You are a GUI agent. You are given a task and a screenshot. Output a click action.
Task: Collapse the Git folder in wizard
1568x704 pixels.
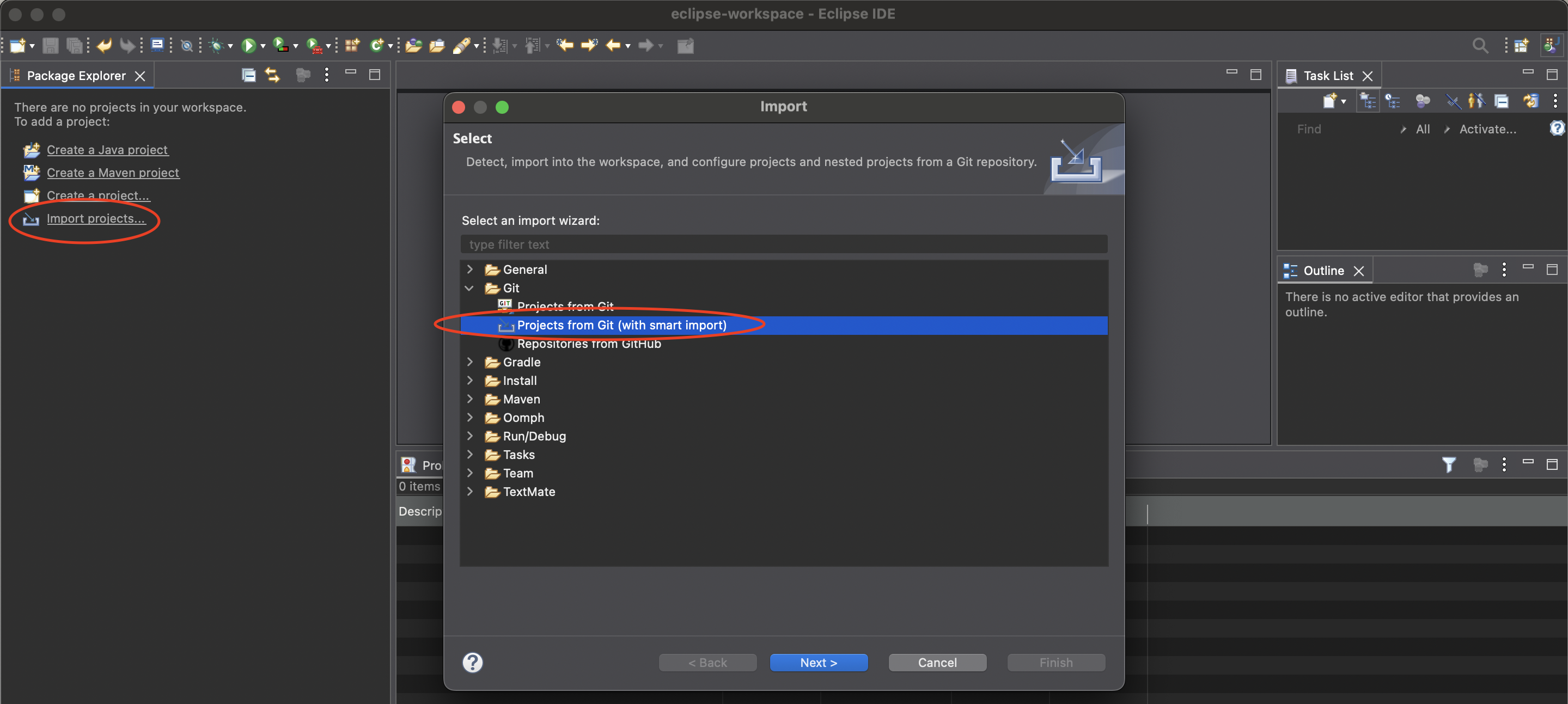tap(470, 288)
